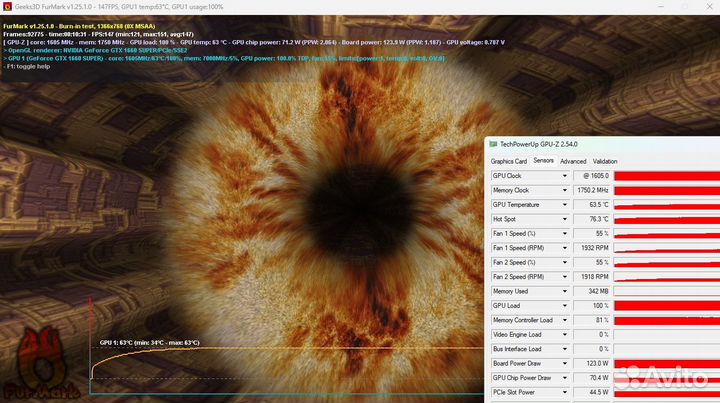Click the GPU Temperature value 63.5 °C
This screenshot has width=720, height=403.
point(592,205)
